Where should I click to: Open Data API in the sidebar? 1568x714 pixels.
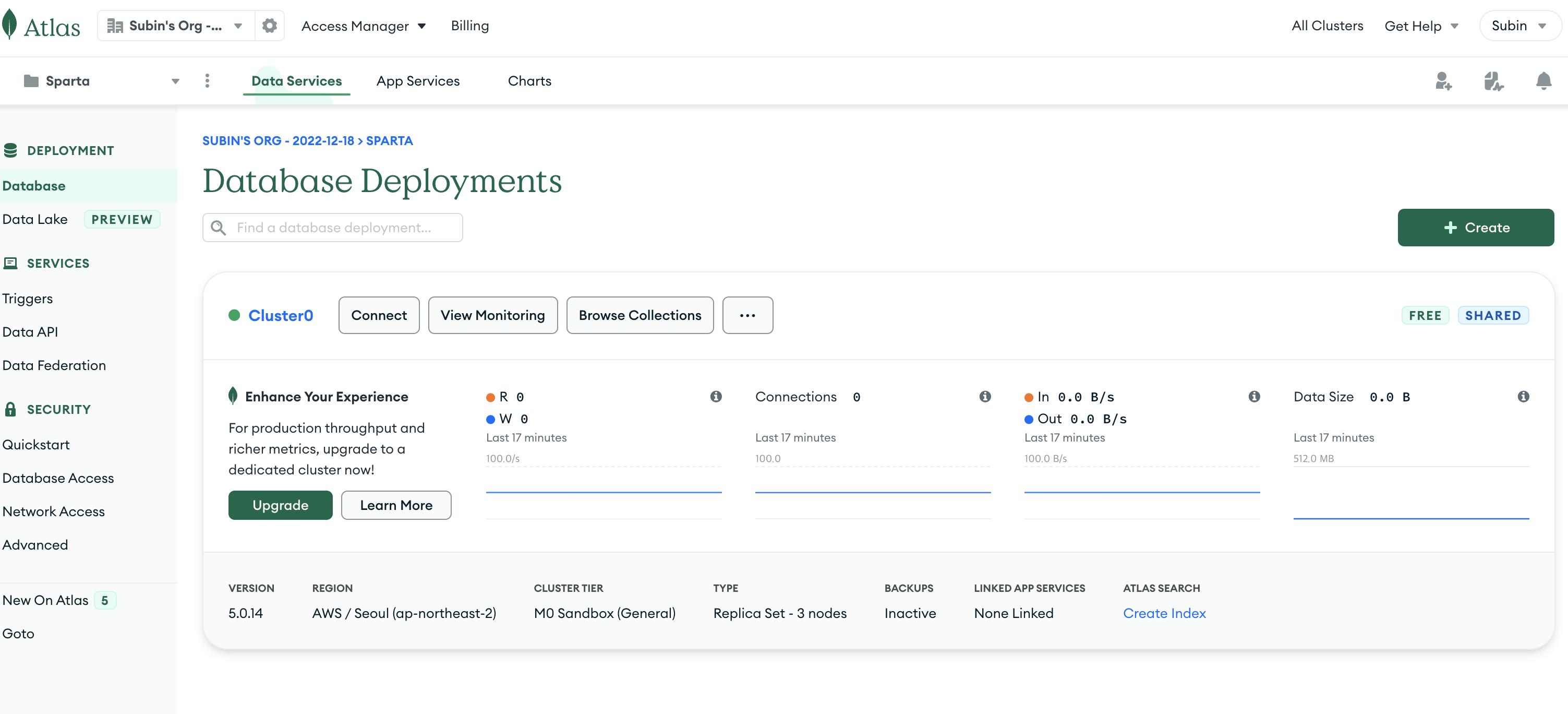tap(30, 332)
